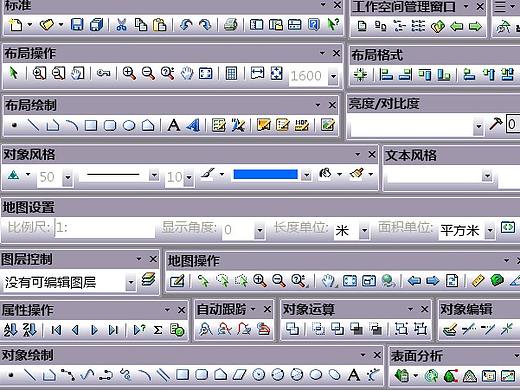
Task: Click the Print icon in standard toolbar
Action: (x=231, y=25)
